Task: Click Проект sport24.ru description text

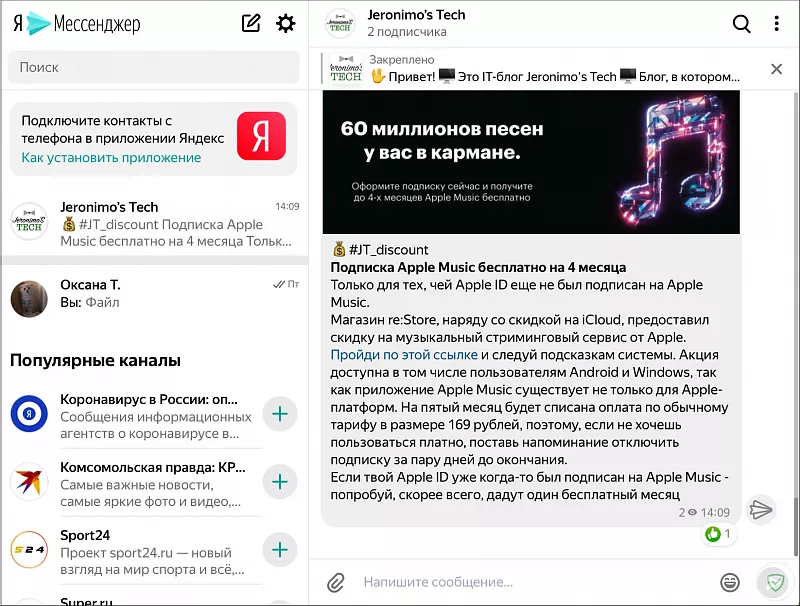Action: click(152, 561)
